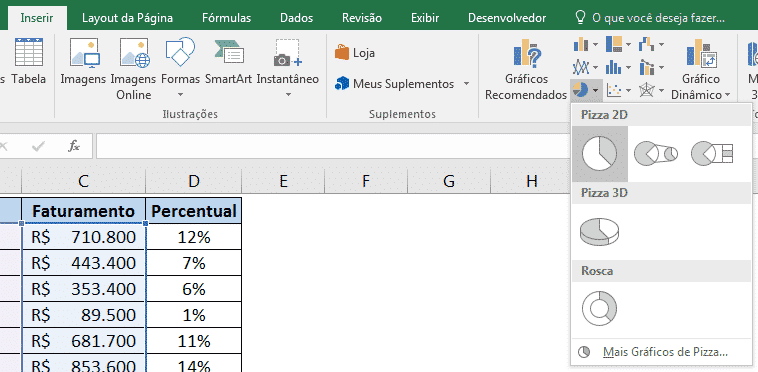Select the 11% percentage cell
This screenshot has width=758, height=372.
193,341
